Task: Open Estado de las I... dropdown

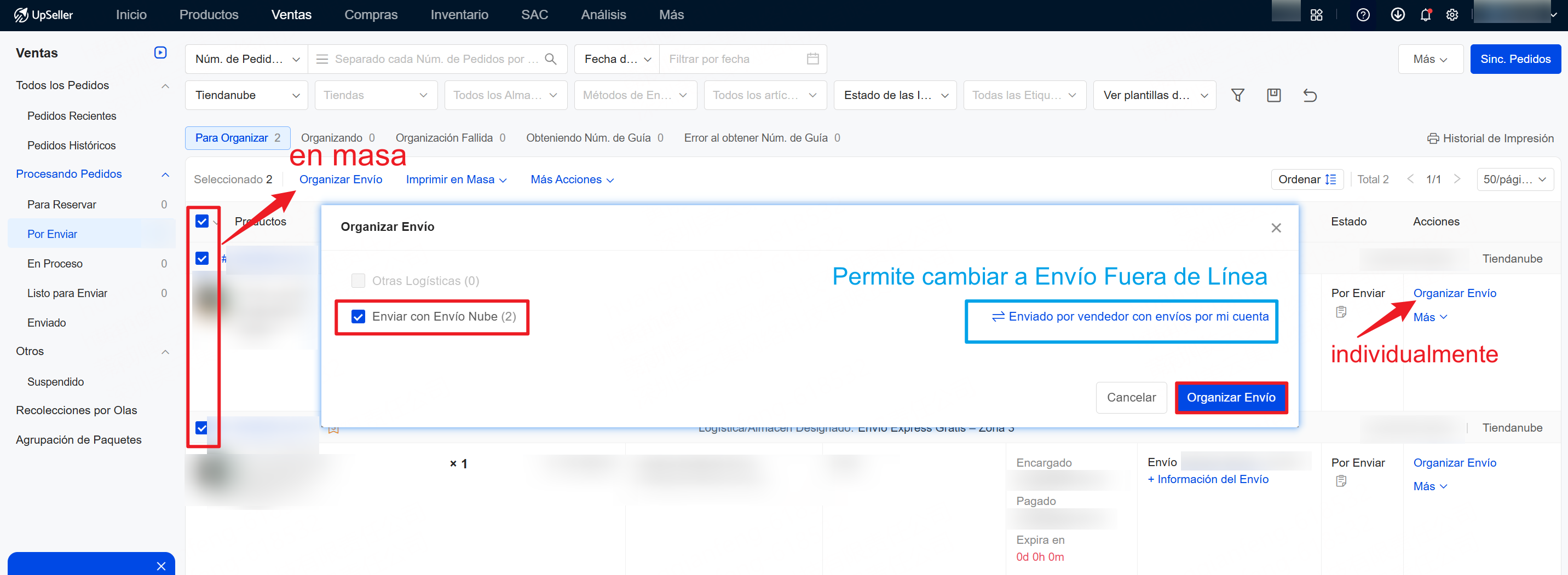Action: [895, 95]
